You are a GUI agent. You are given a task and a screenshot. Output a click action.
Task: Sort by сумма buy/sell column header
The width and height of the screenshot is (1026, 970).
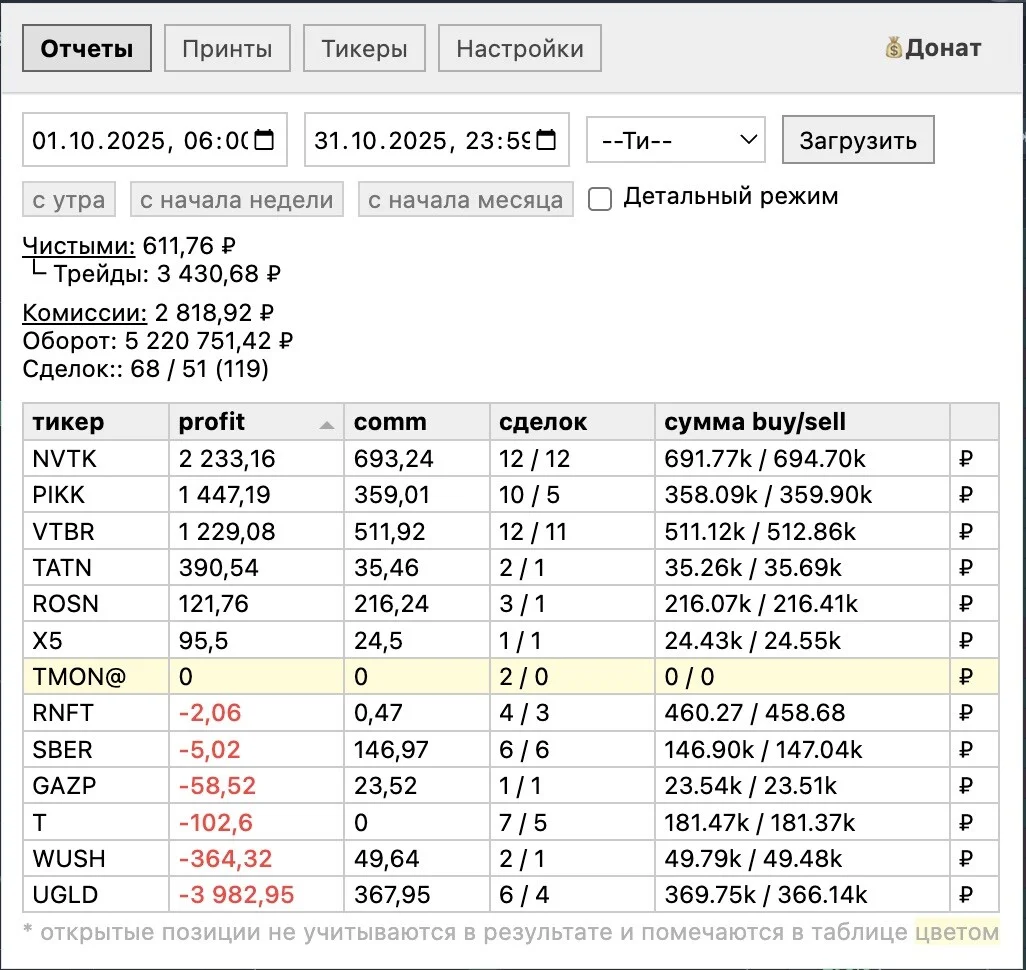click(x=802, y=422)
